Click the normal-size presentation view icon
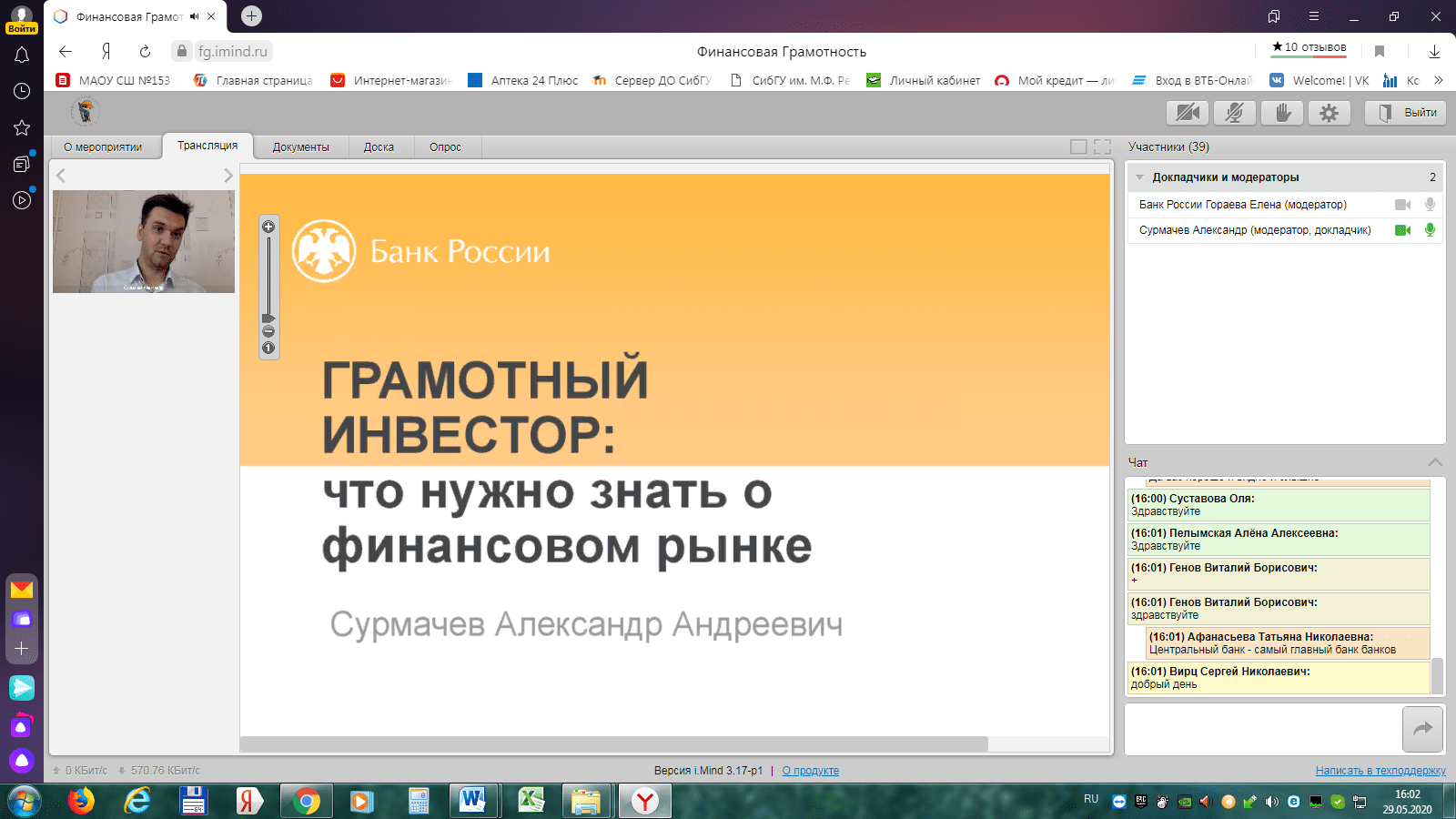1456x819 pixels. pos(1078,147)
